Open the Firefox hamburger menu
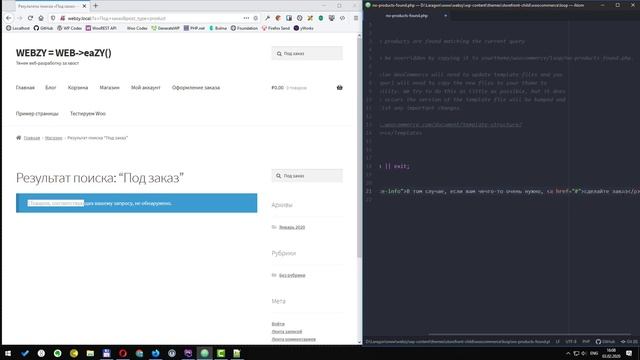 [356, 18]
